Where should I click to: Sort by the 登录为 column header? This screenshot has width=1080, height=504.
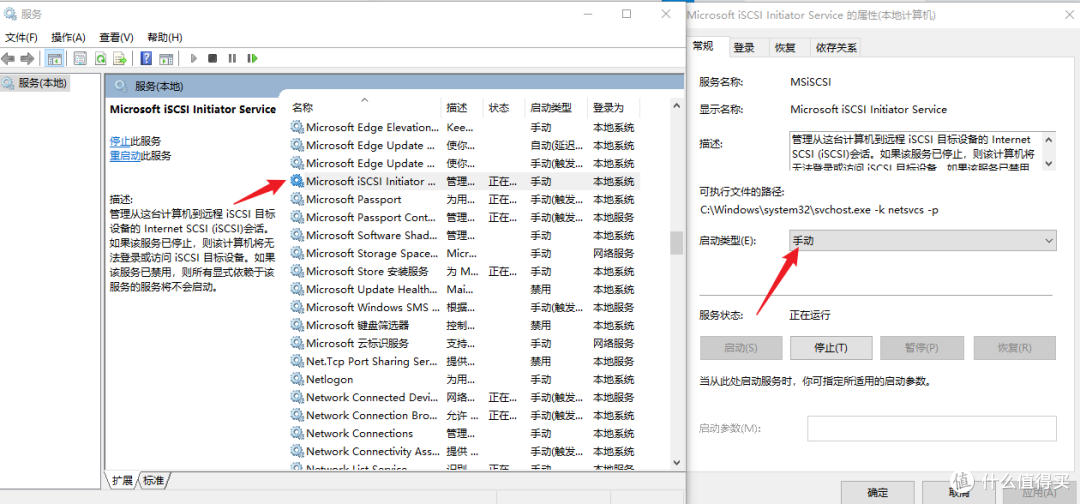click(x=613, y=107)
